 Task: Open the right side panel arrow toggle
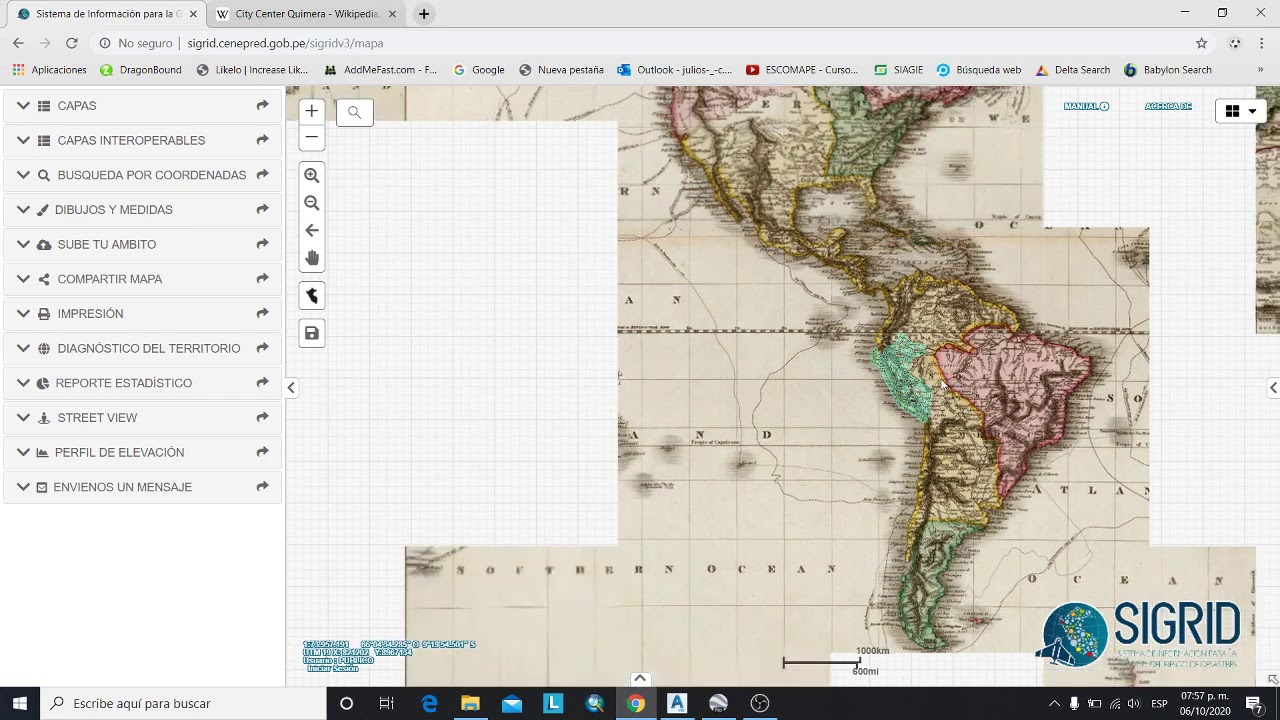pyautogui.click(x=1273, y=388)
